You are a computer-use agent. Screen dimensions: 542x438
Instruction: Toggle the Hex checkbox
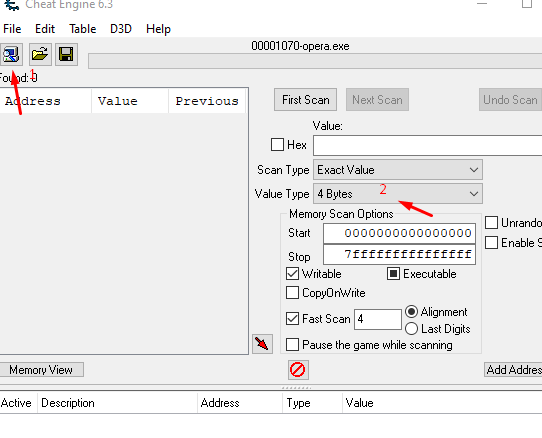point(277,145)
